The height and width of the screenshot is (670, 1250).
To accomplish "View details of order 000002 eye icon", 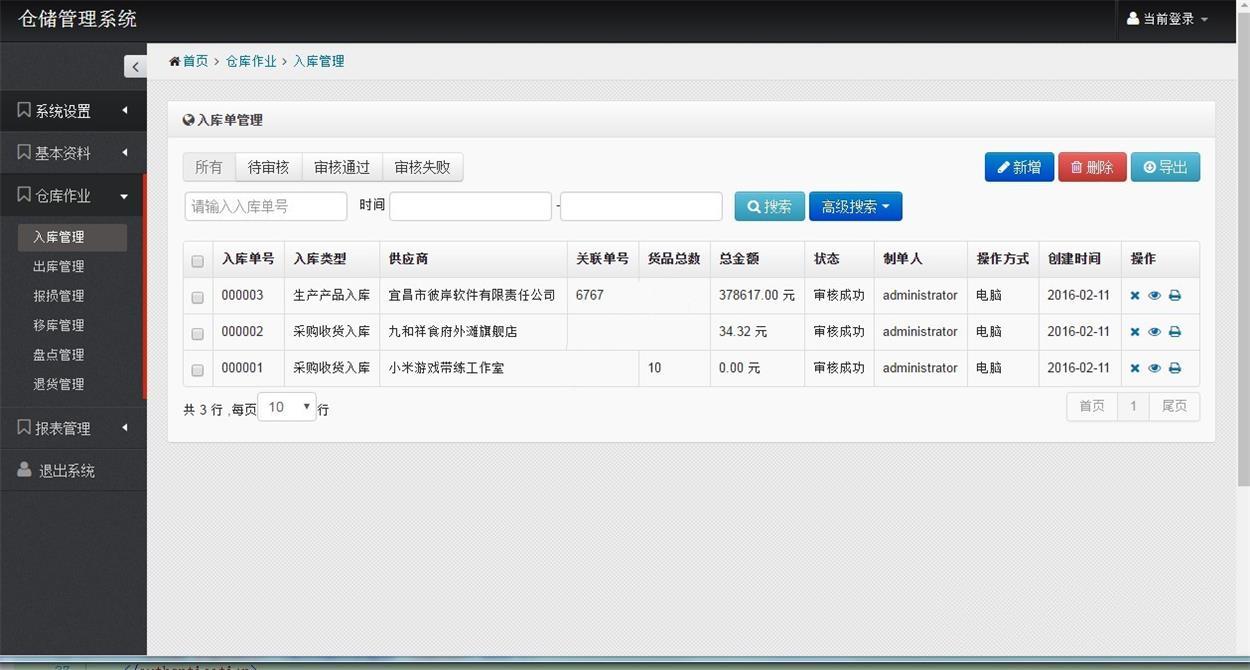I will click(x=1154, y=332).
